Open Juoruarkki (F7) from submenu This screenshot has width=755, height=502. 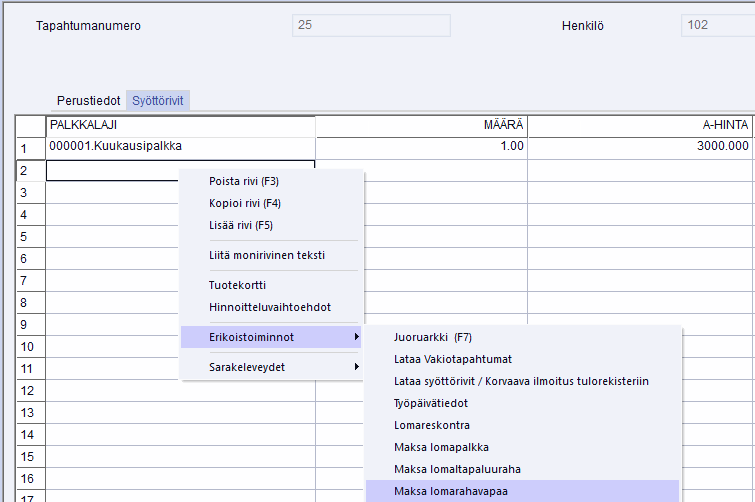pos(433,337)
